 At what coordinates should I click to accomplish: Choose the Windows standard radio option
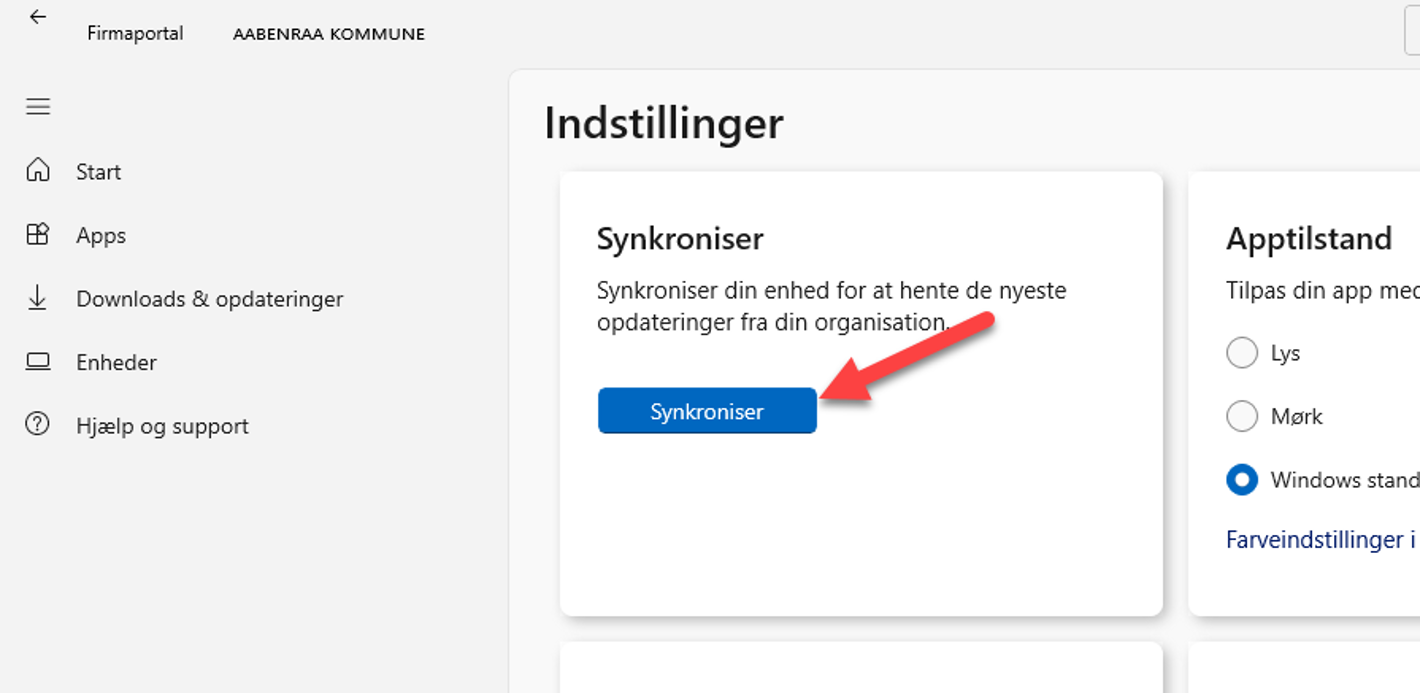point(1242,480)
